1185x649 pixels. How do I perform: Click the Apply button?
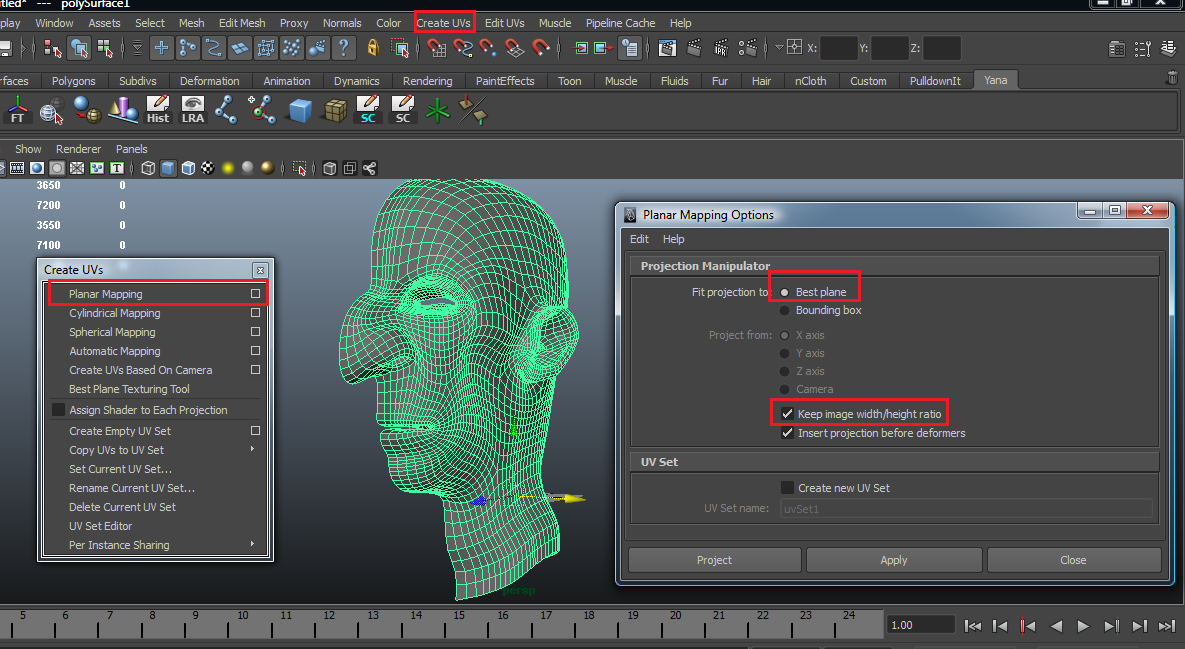pos(894,560)
